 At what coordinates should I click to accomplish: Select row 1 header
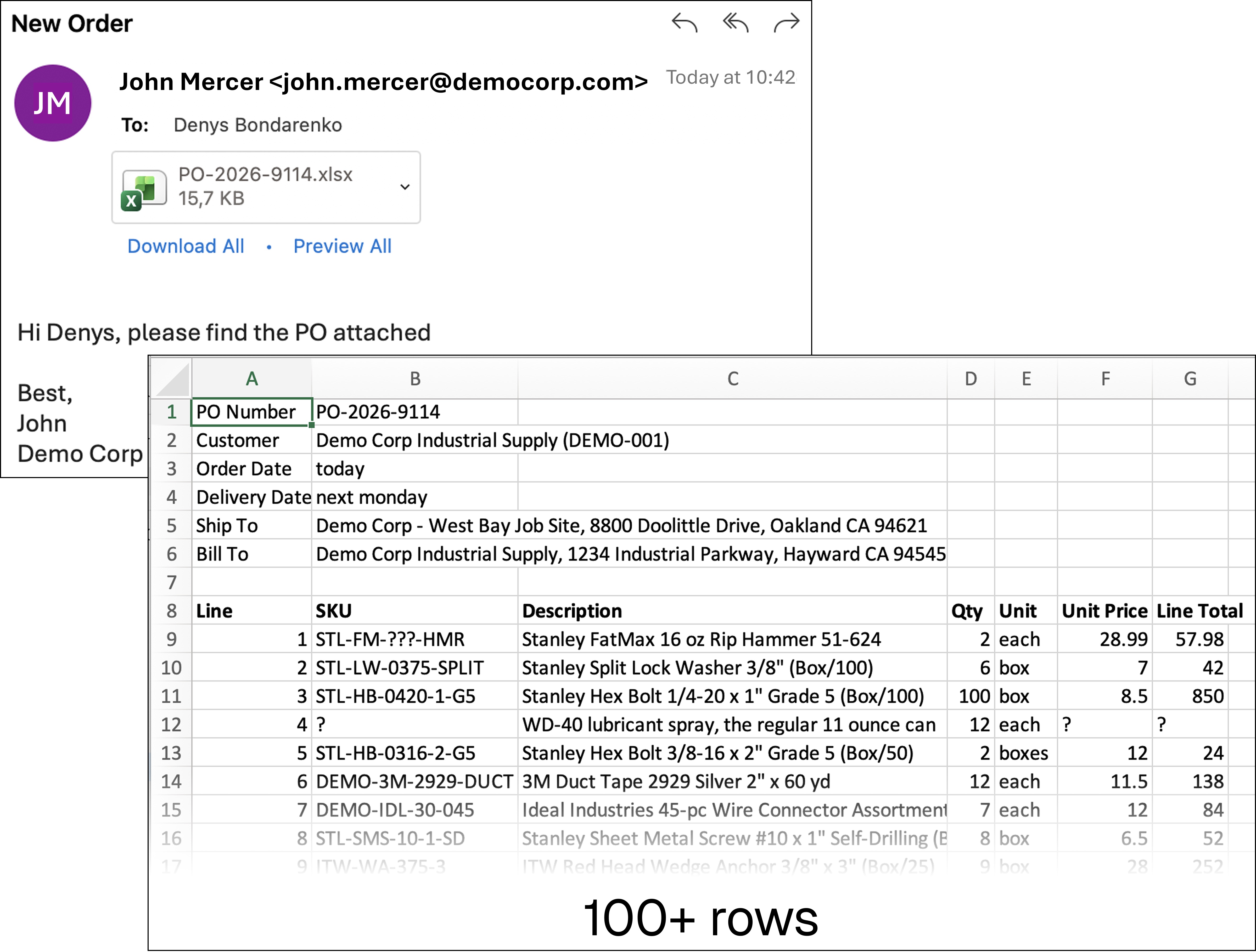point(171,412)
